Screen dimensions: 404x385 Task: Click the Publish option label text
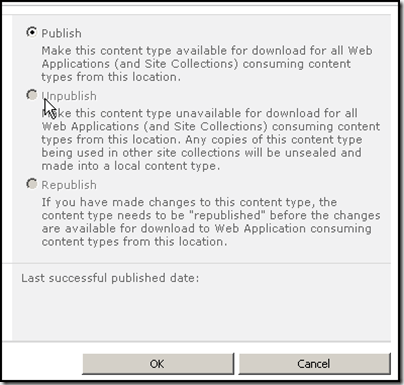tap(61, 33)
